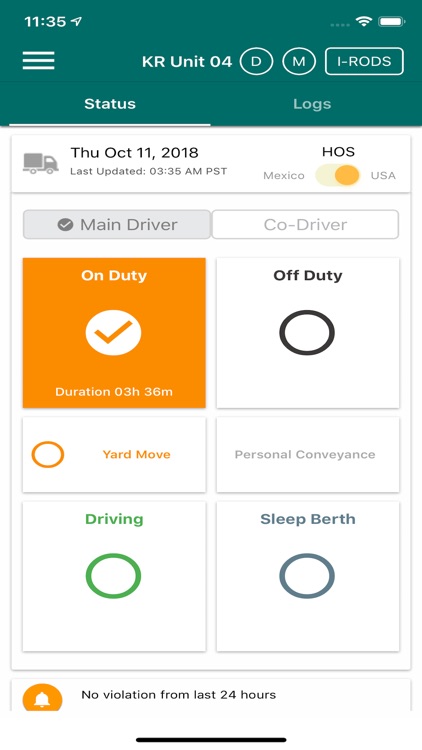
Task: Tap the circled M icon
Action: point(299,62)
